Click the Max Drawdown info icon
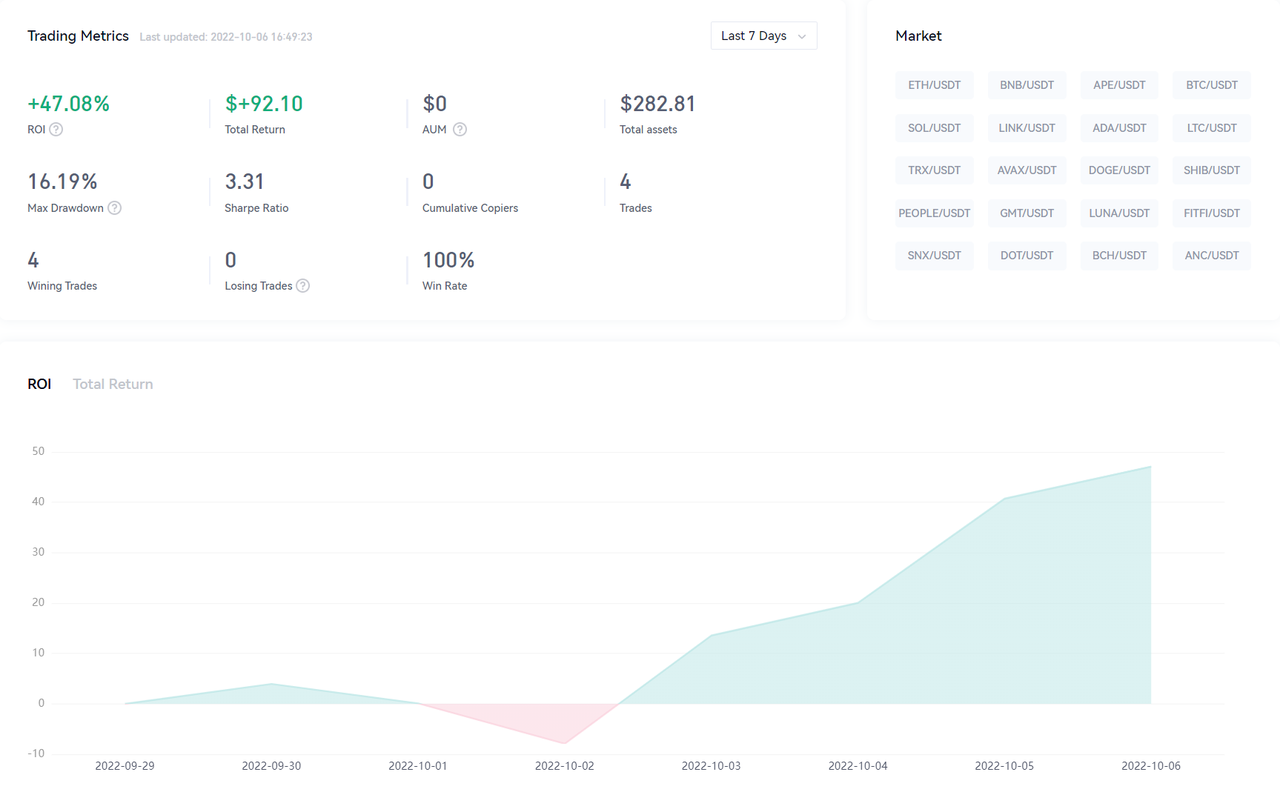Screen dimensions: 1280x792 point(114,208)
